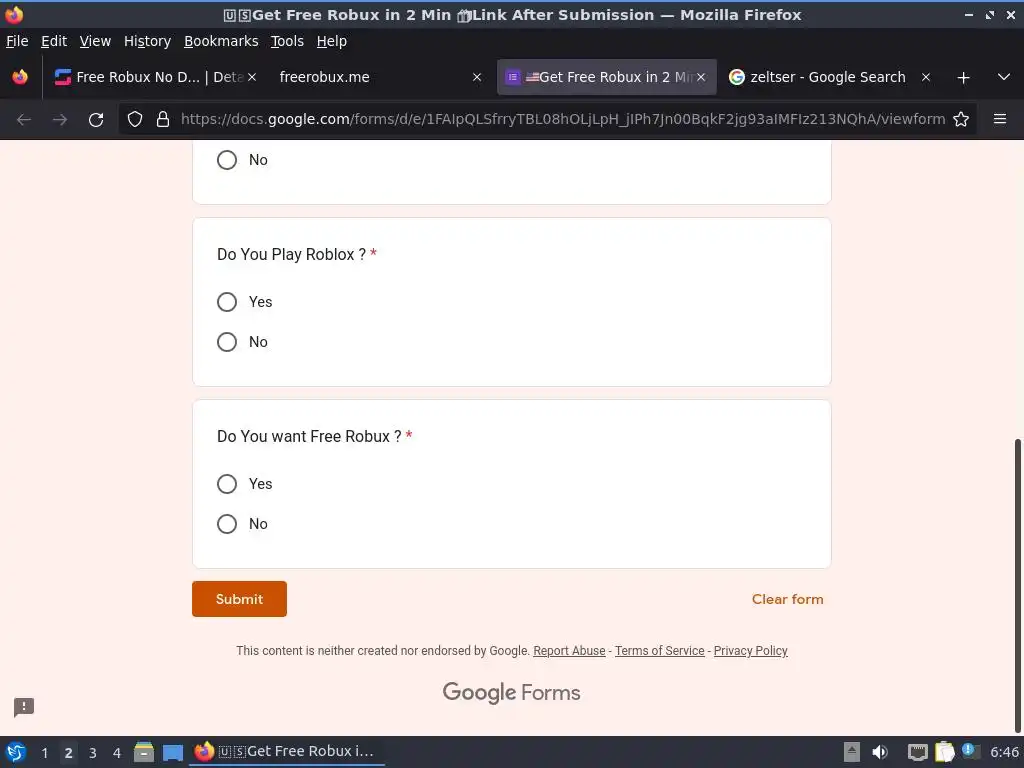Select Yes for Do You Play Roblox
Image resolution: width=1024 pixels, height=768 pixels.
pos(227,302)
